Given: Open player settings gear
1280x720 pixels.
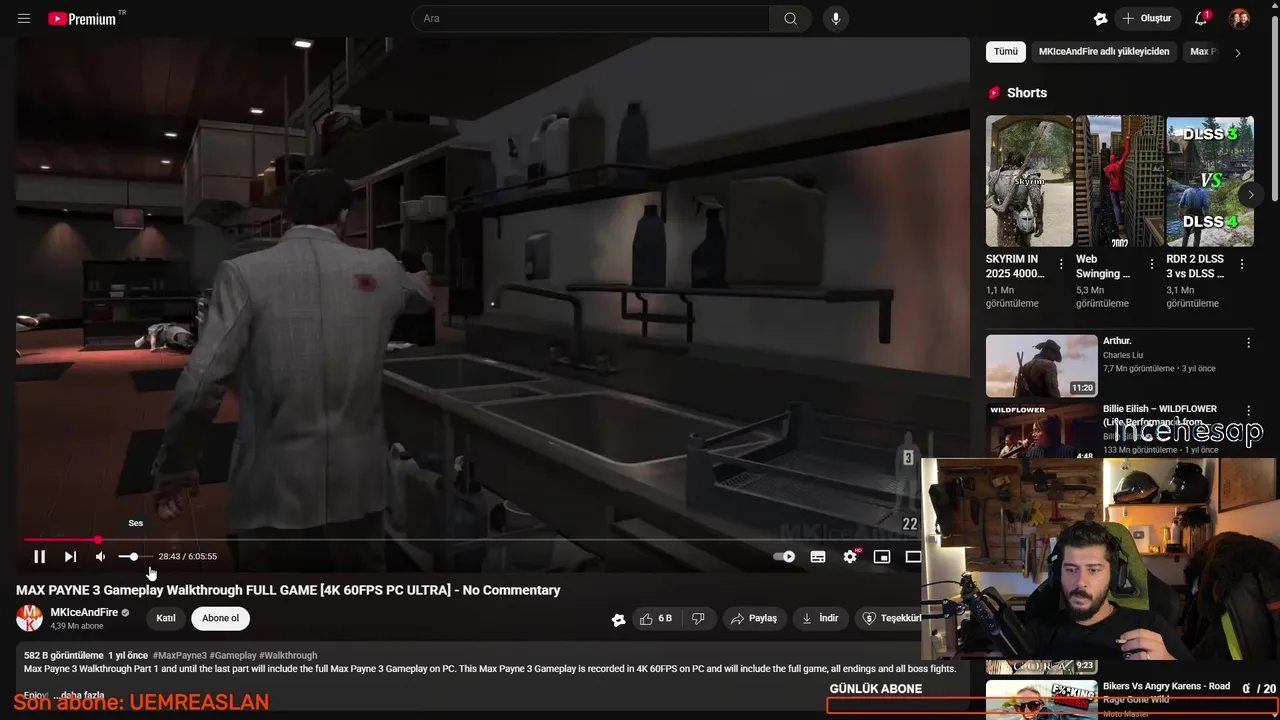Looking at the screenshot, I should 850,557.
